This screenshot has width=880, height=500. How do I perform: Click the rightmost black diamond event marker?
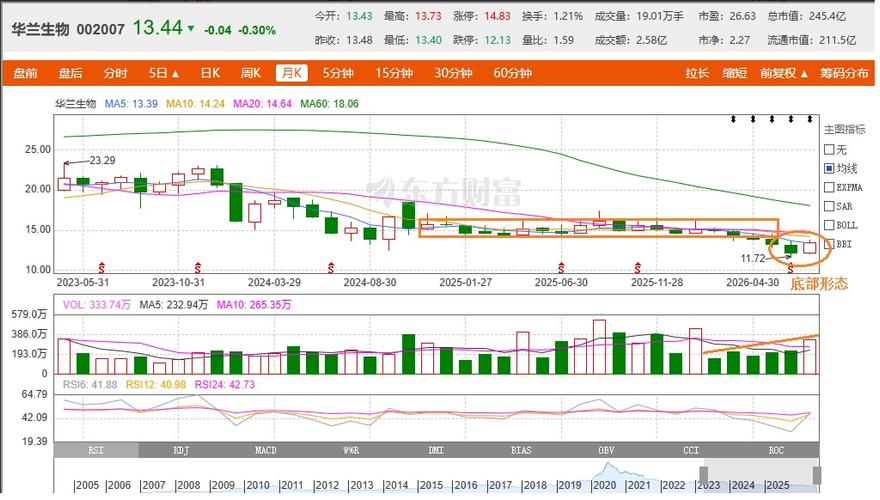click(x=809, y=119)
